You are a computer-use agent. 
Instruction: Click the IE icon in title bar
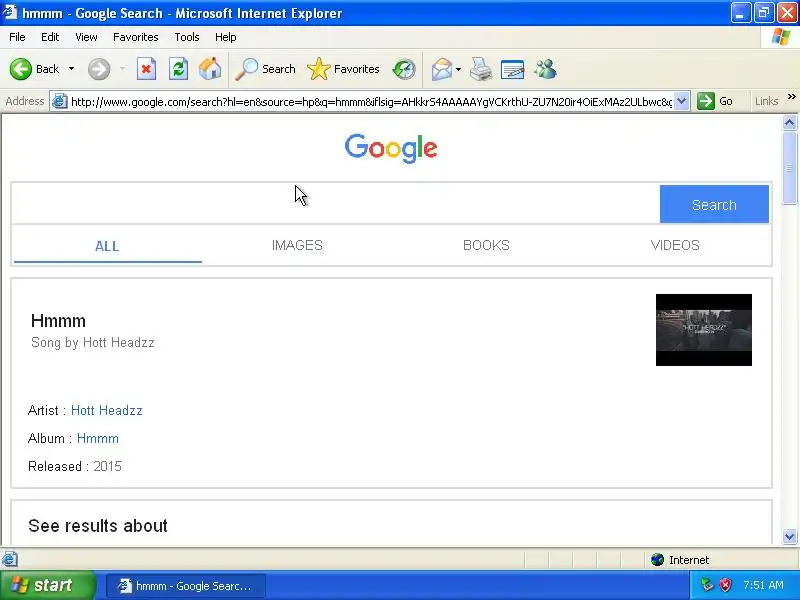(x=10, y=12)
